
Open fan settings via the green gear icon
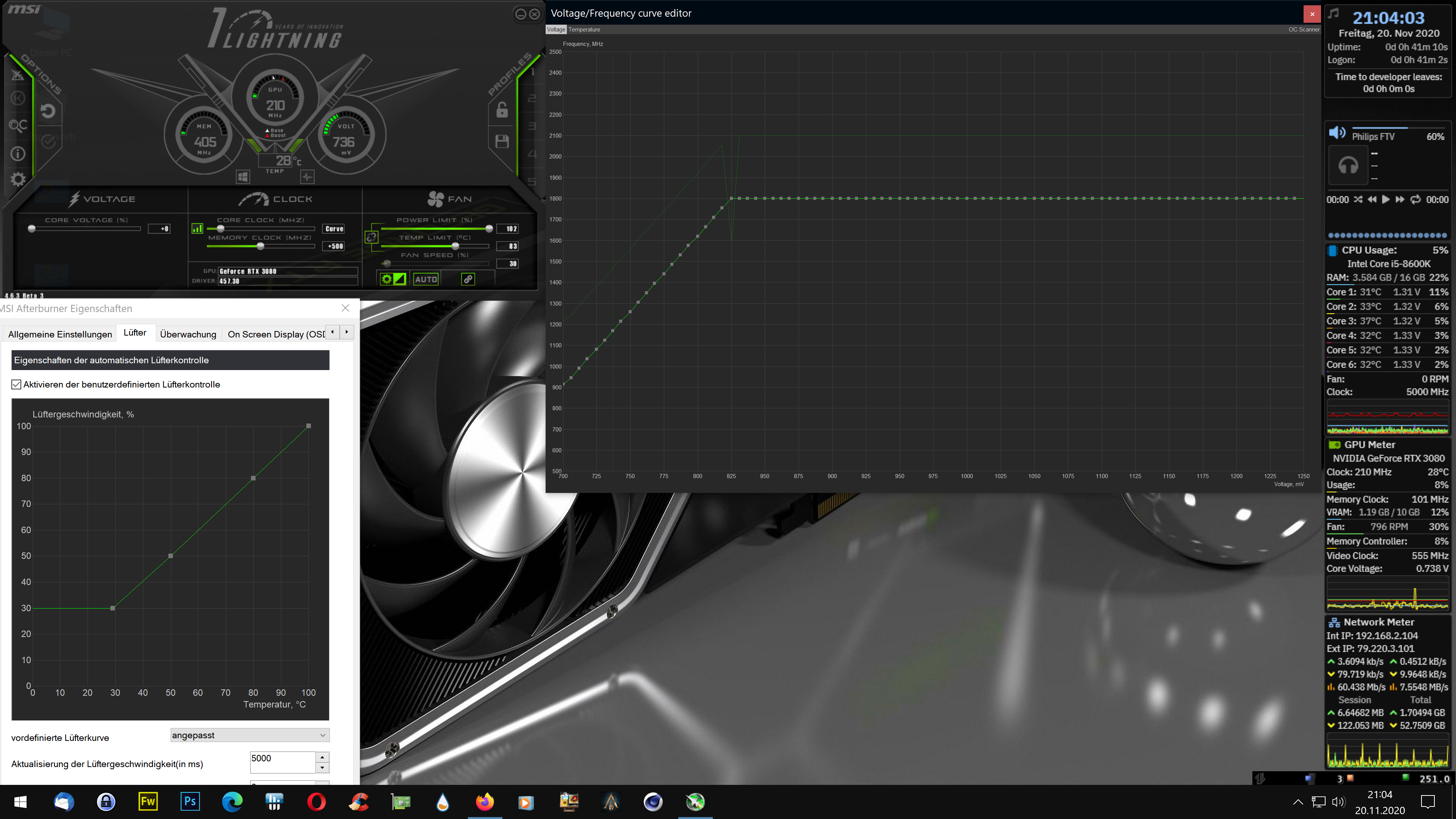click(387, 279)
